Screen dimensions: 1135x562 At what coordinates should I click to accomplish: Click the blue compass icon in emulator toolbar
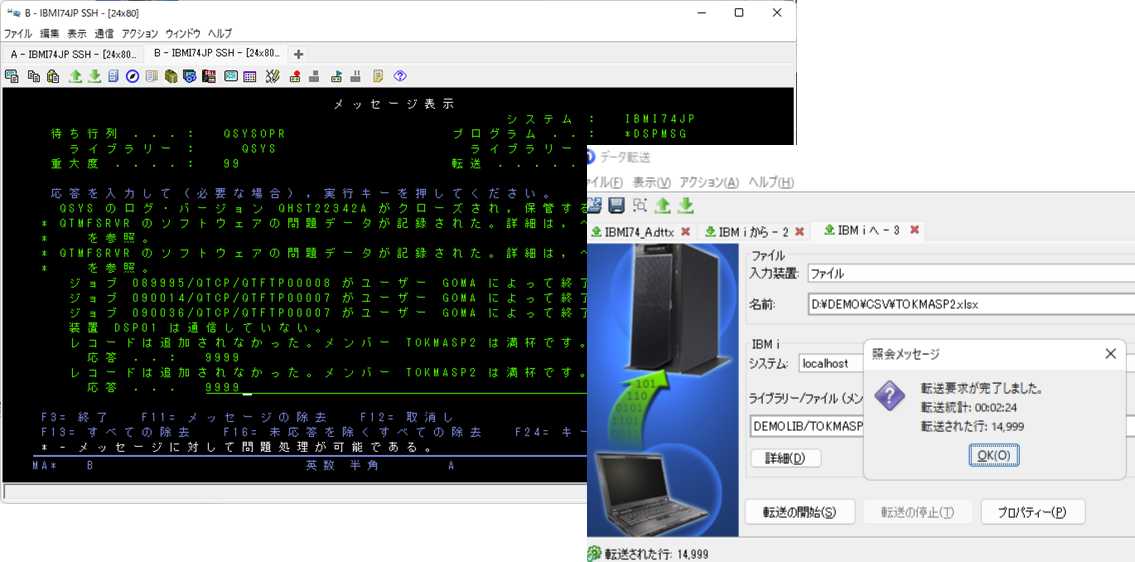[x=132, y=76]
